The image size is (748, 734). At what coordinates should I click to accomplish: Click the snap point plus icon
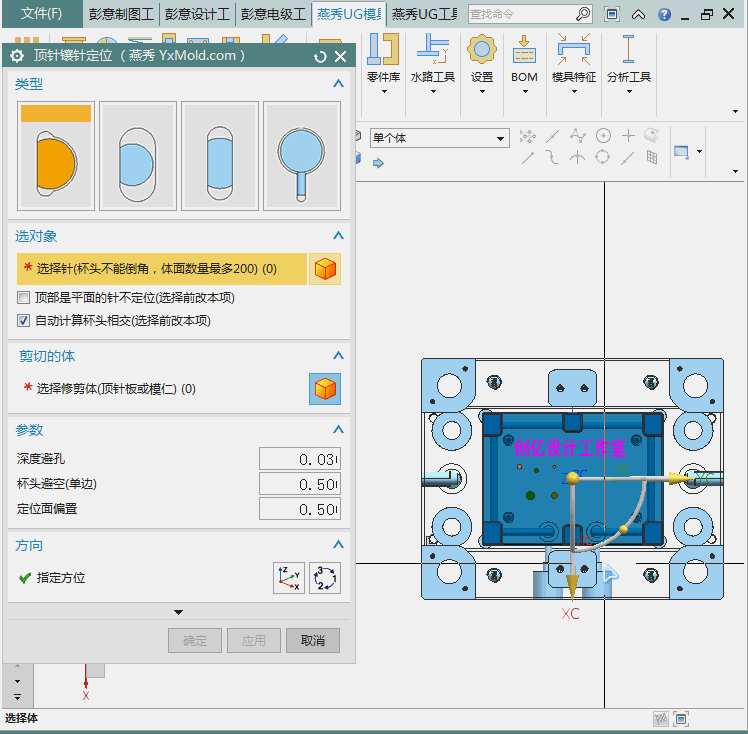point(628,136)
